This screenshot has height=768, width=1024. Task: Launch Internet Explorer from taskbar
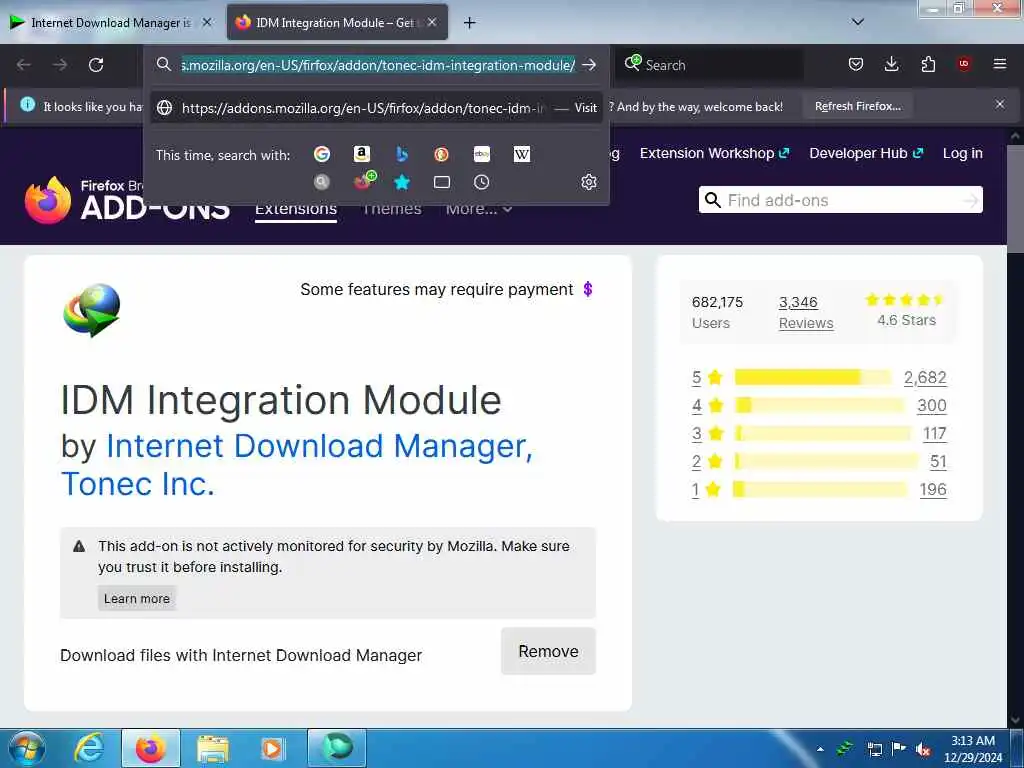89,748
